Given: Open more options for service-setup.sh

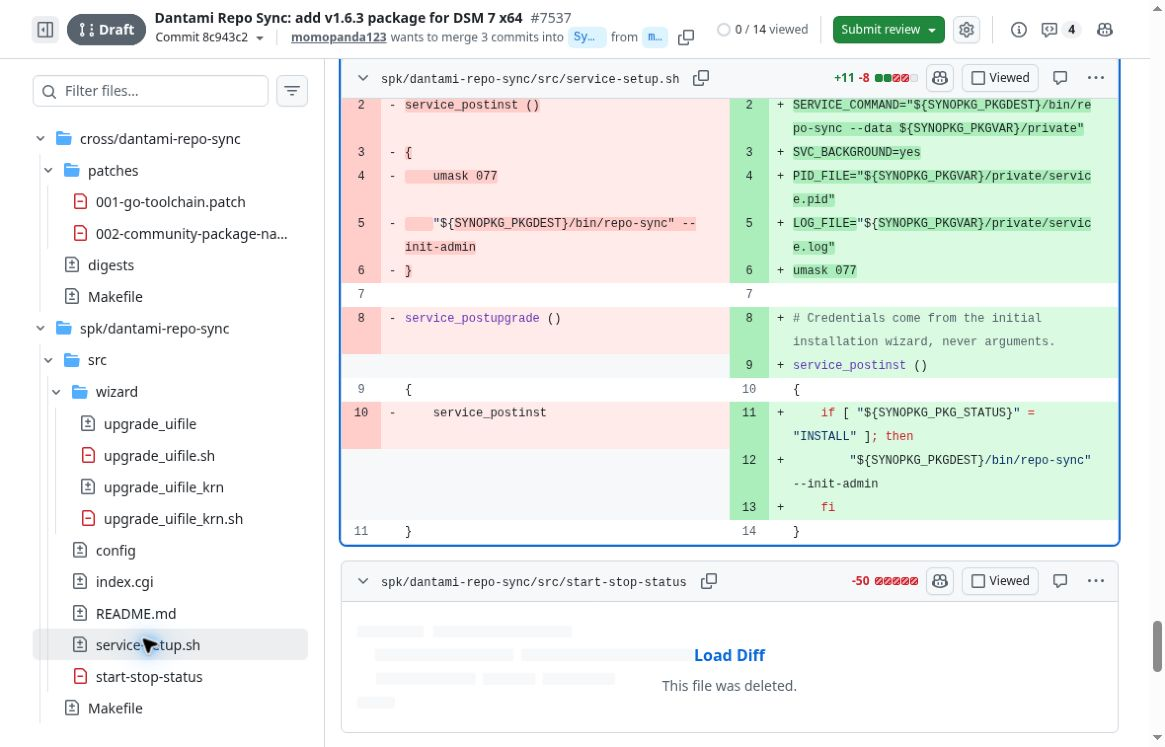Looking at the screenshot, I should pos(1096,78).
